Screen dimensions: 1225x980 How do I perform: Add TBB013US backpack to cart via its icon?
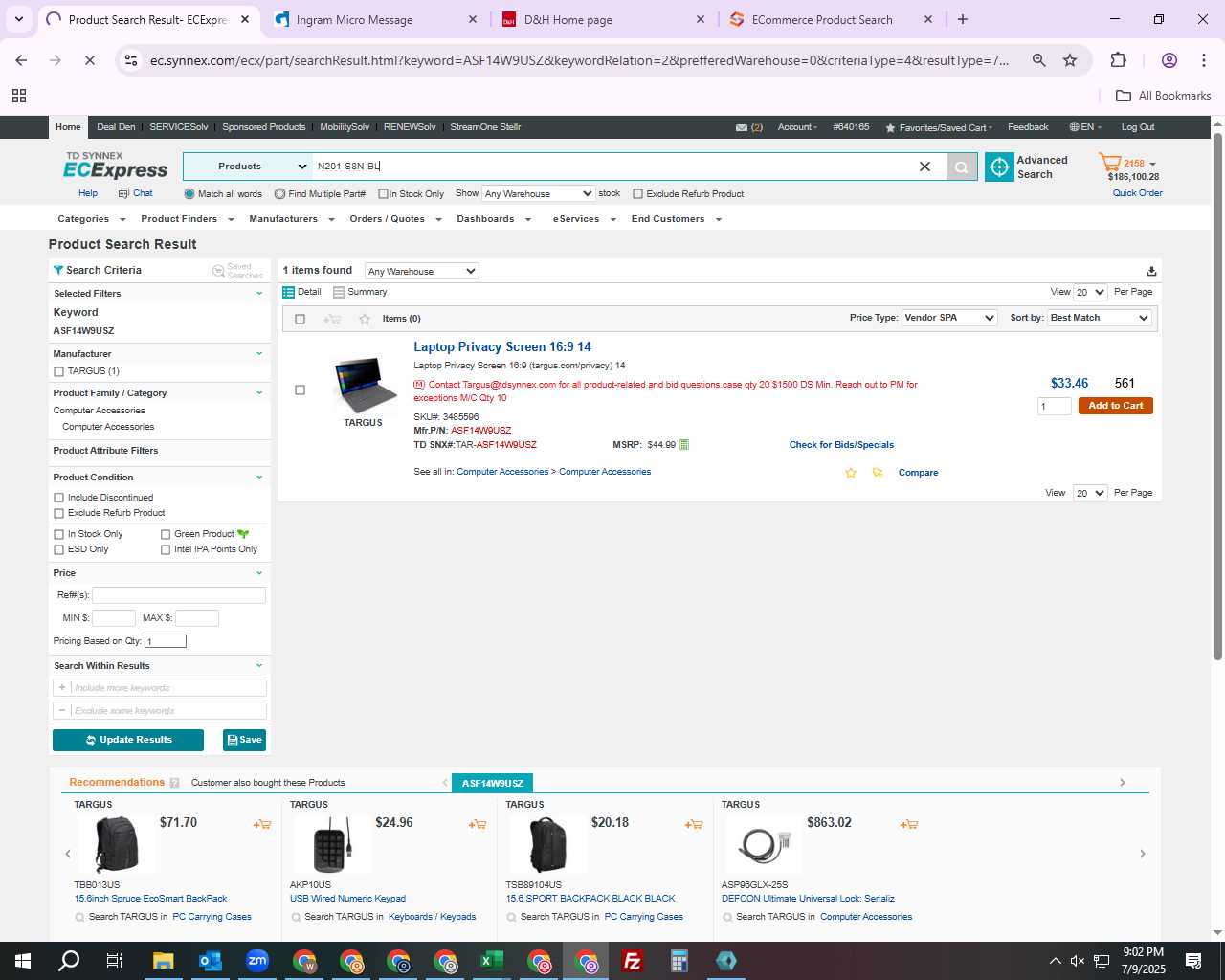[x=262, y=824]
